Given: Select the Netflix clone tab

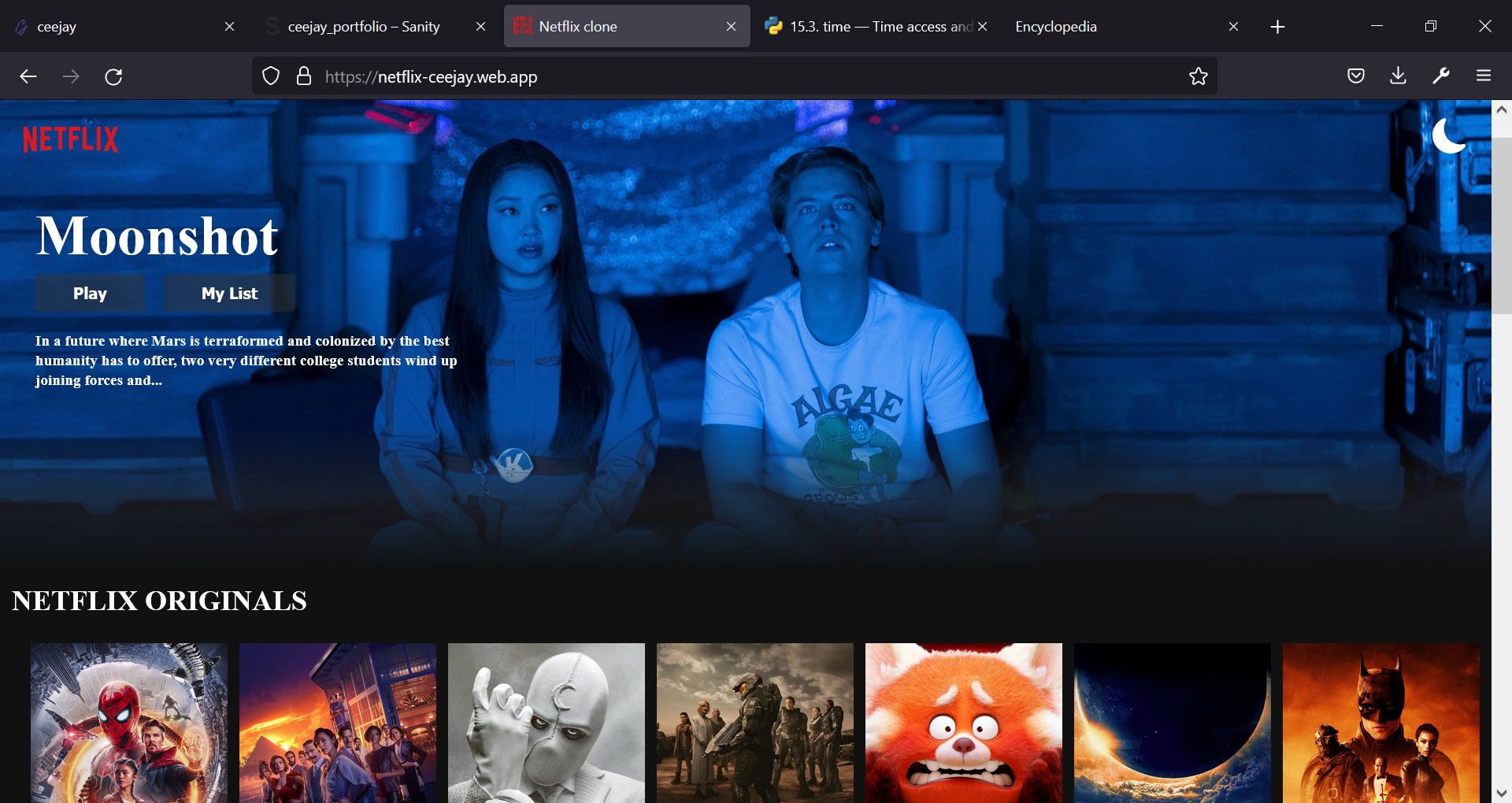Looking at the screenshot, I should tap(627, 27).
